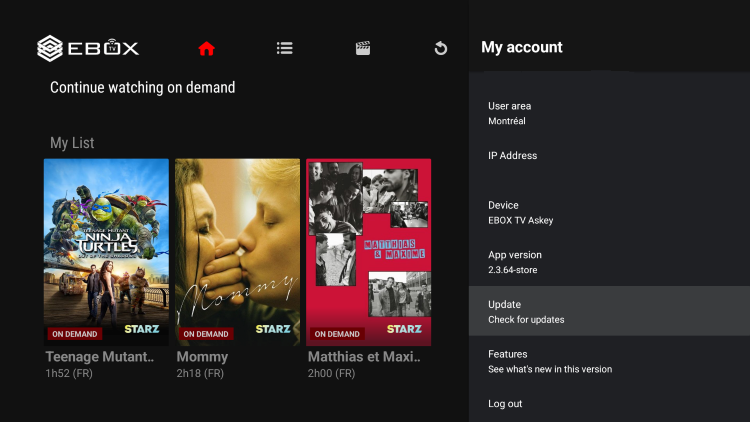
Task: Open the clapperboard on-demand movies icon
Action: [363, 48]
